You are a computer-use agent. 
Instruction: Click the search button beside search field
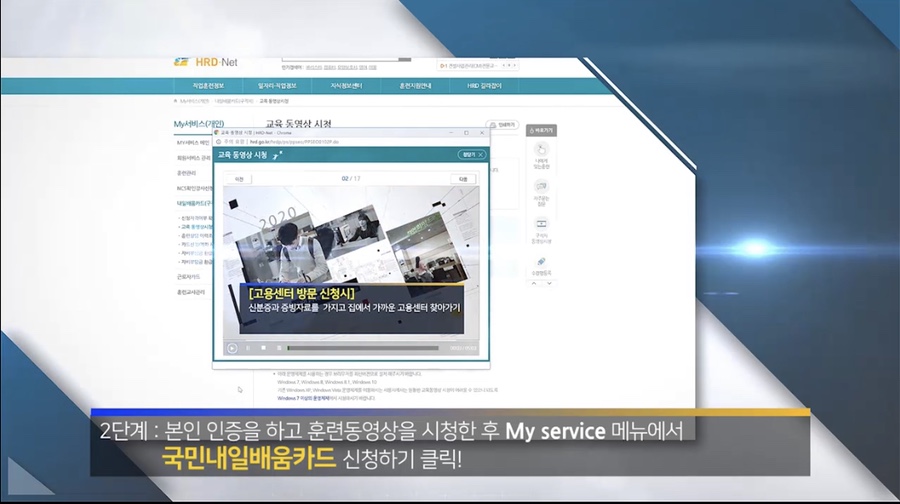(405, 59)
